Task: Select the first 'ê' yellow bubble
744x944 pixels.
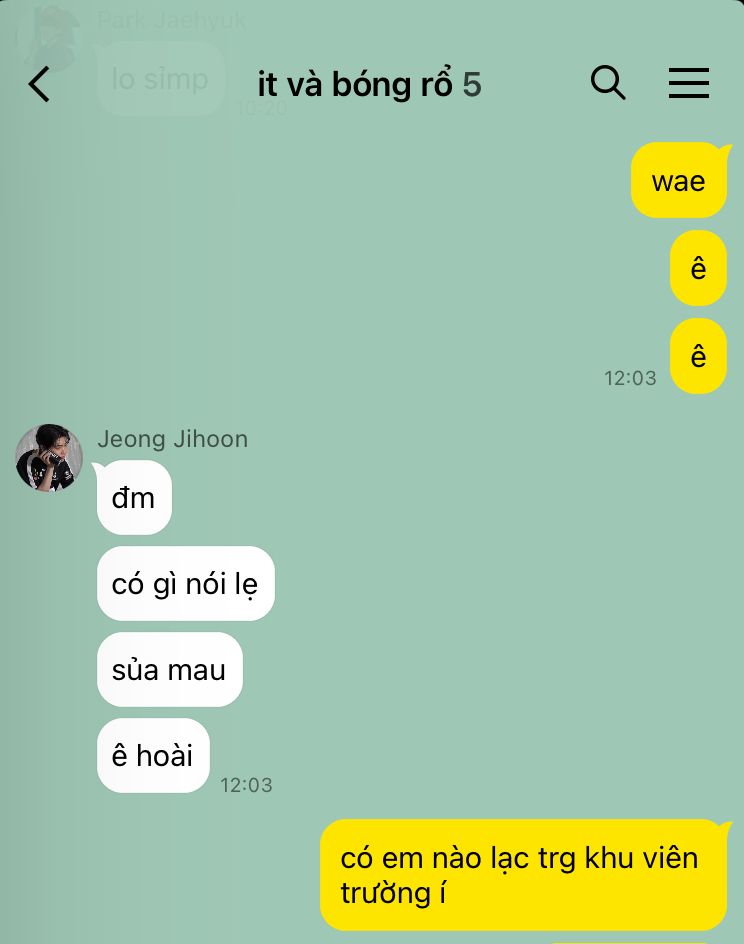Action: click(x=698, y=268)
